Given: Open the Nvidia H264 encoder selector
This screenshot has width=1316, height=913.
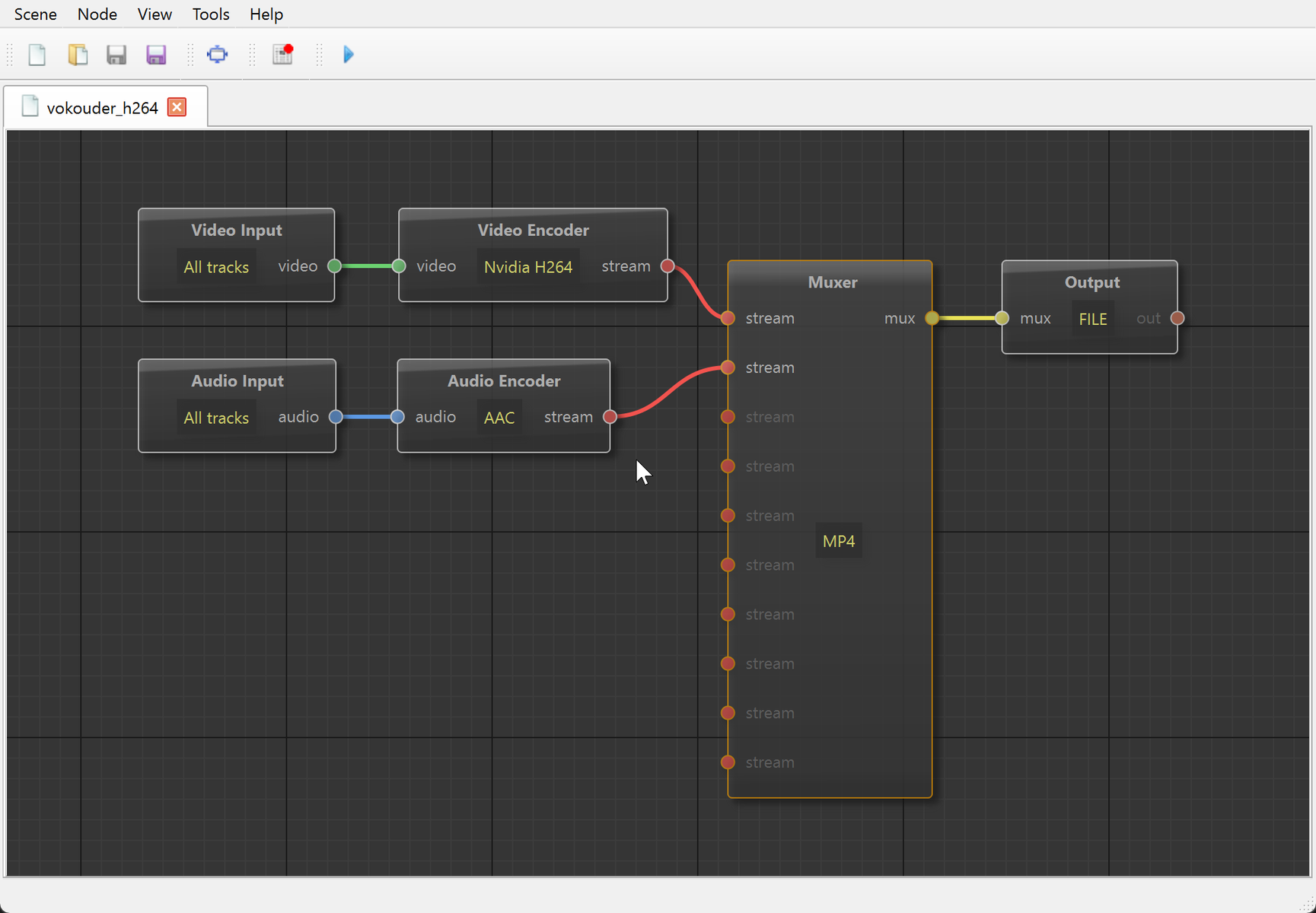Looking at the screenshot, I should 527,267.
